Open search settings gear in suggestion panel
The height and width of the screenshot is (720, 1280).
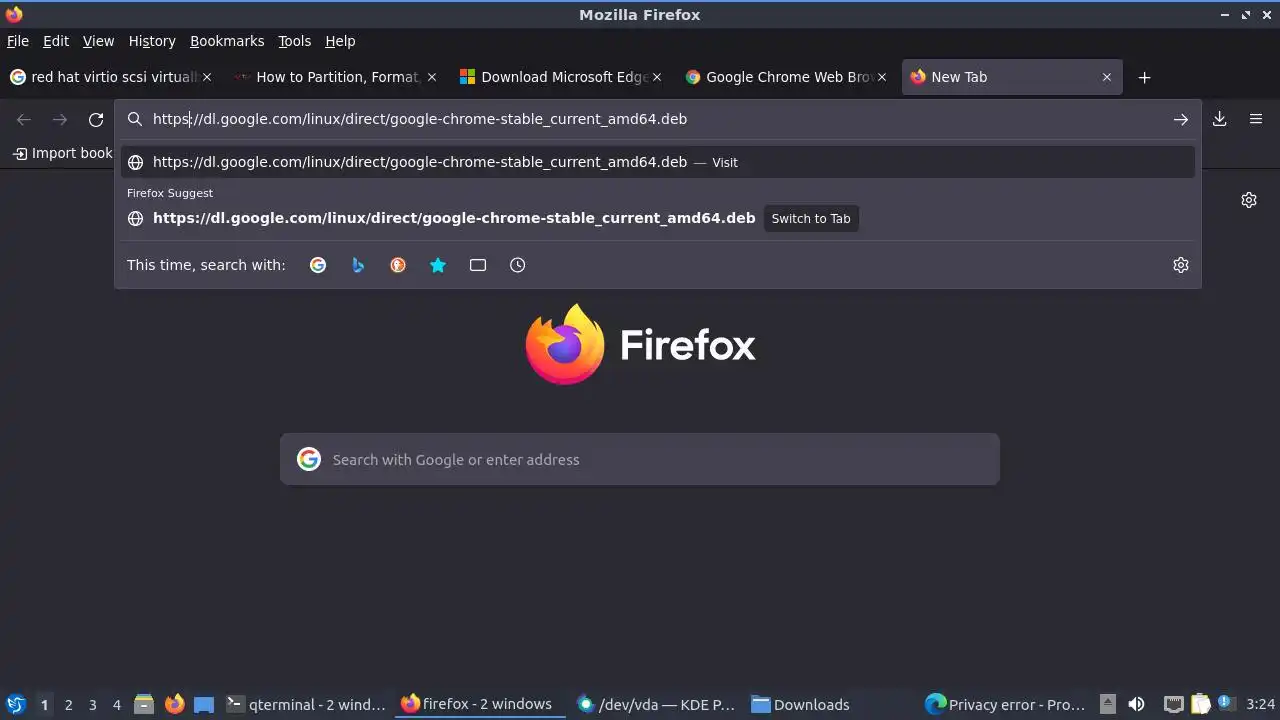pyautogui.click(x=1181, y=265)
